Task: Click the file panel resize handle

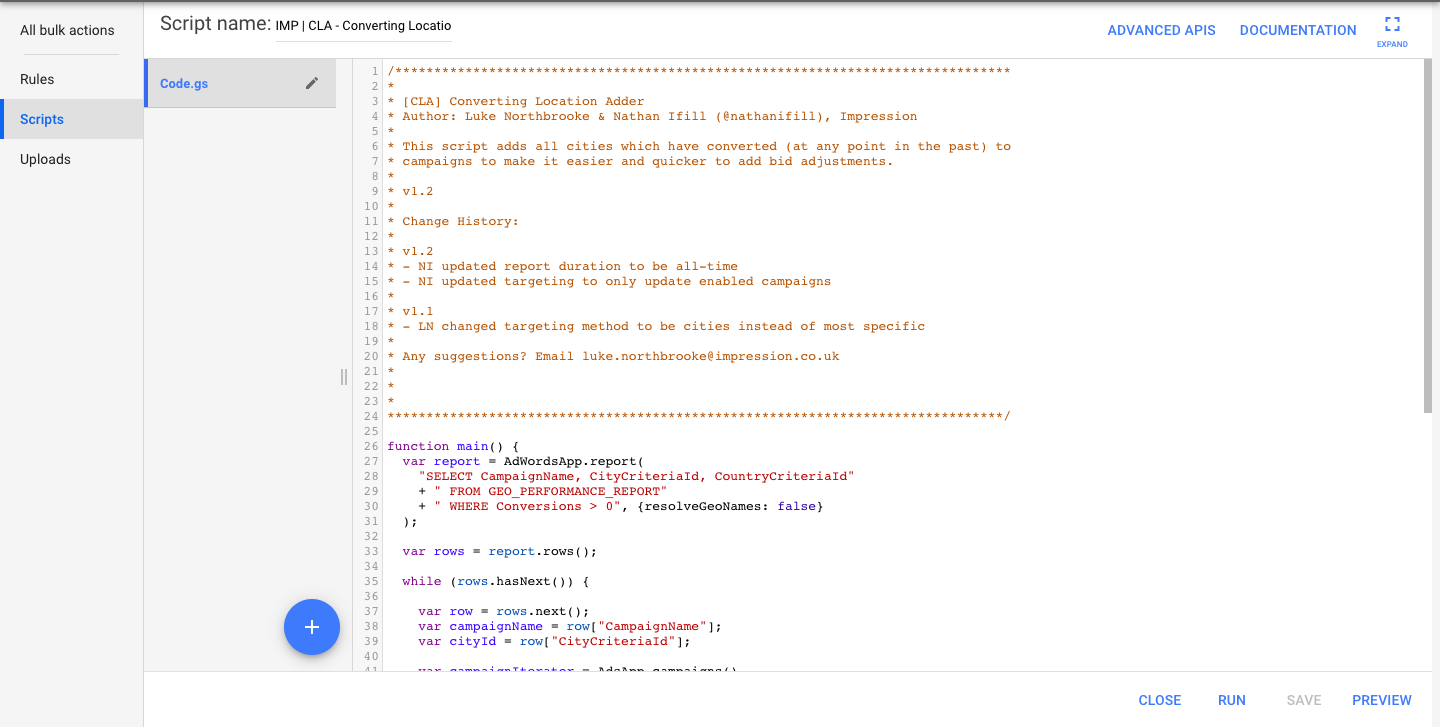Action: click(344, 376)
